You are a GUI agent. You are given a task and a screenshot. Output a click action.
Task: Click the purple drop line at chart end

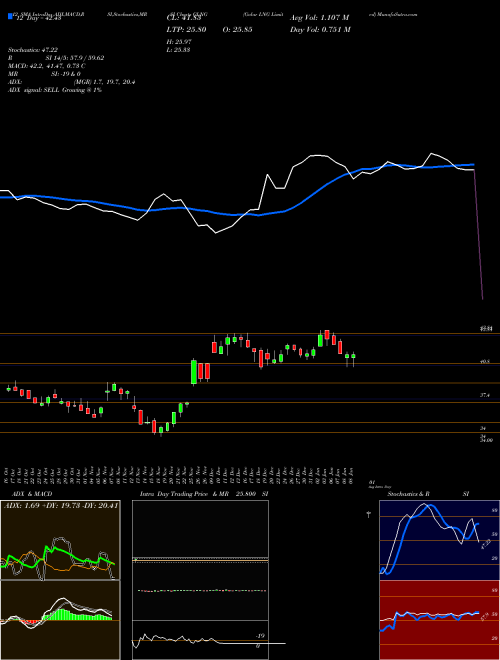pos(479,234)
